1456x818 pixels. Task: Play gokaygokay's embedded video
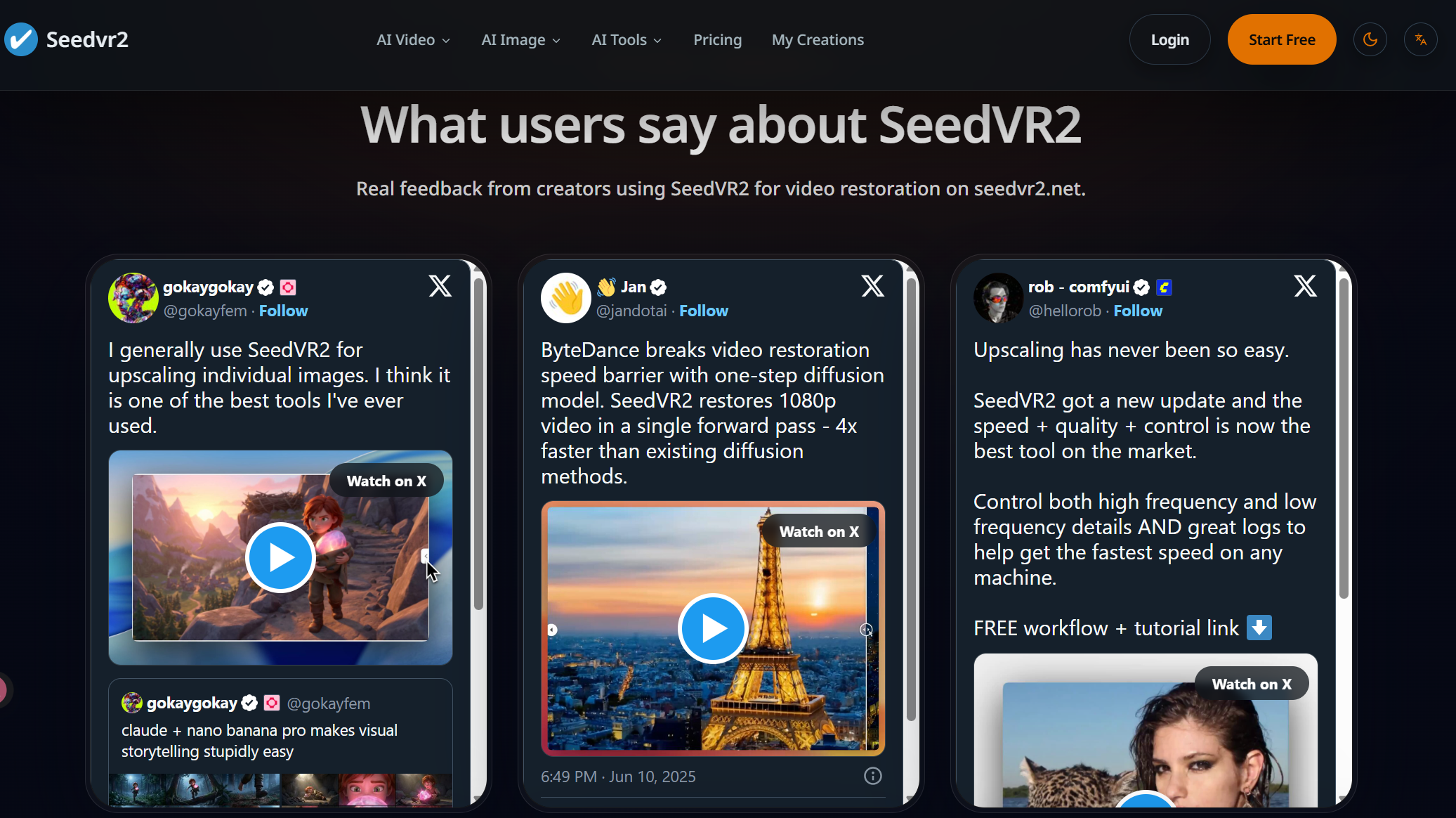pos(280,557)
